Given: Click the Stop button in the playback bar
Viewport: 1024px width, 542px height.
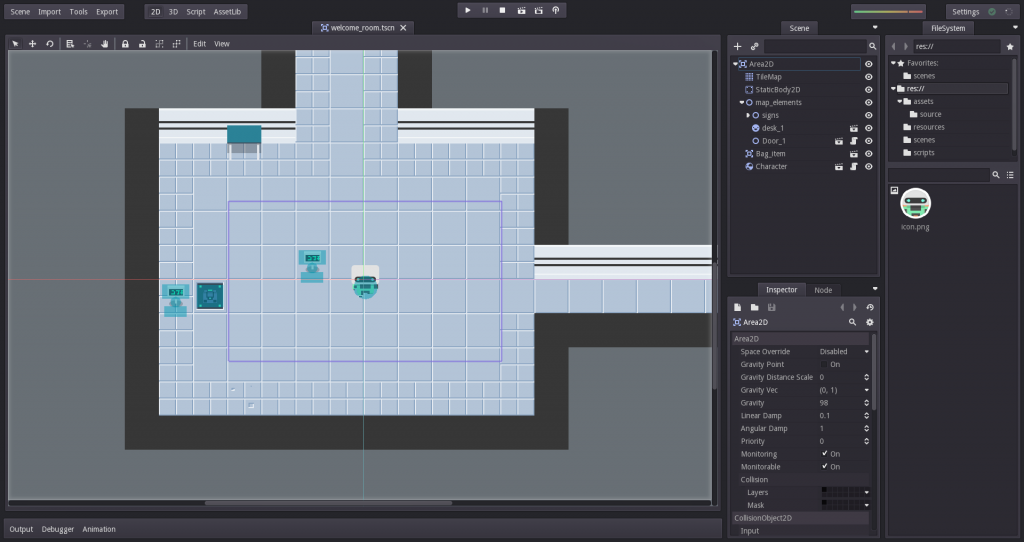Looking at the screenshot, I should [502, 10].
